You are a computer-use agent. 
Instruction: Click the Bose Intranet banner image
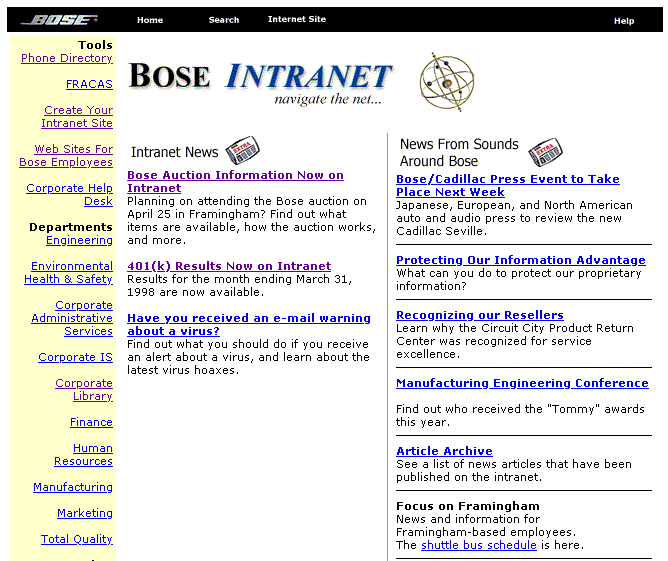coord(262,82)
